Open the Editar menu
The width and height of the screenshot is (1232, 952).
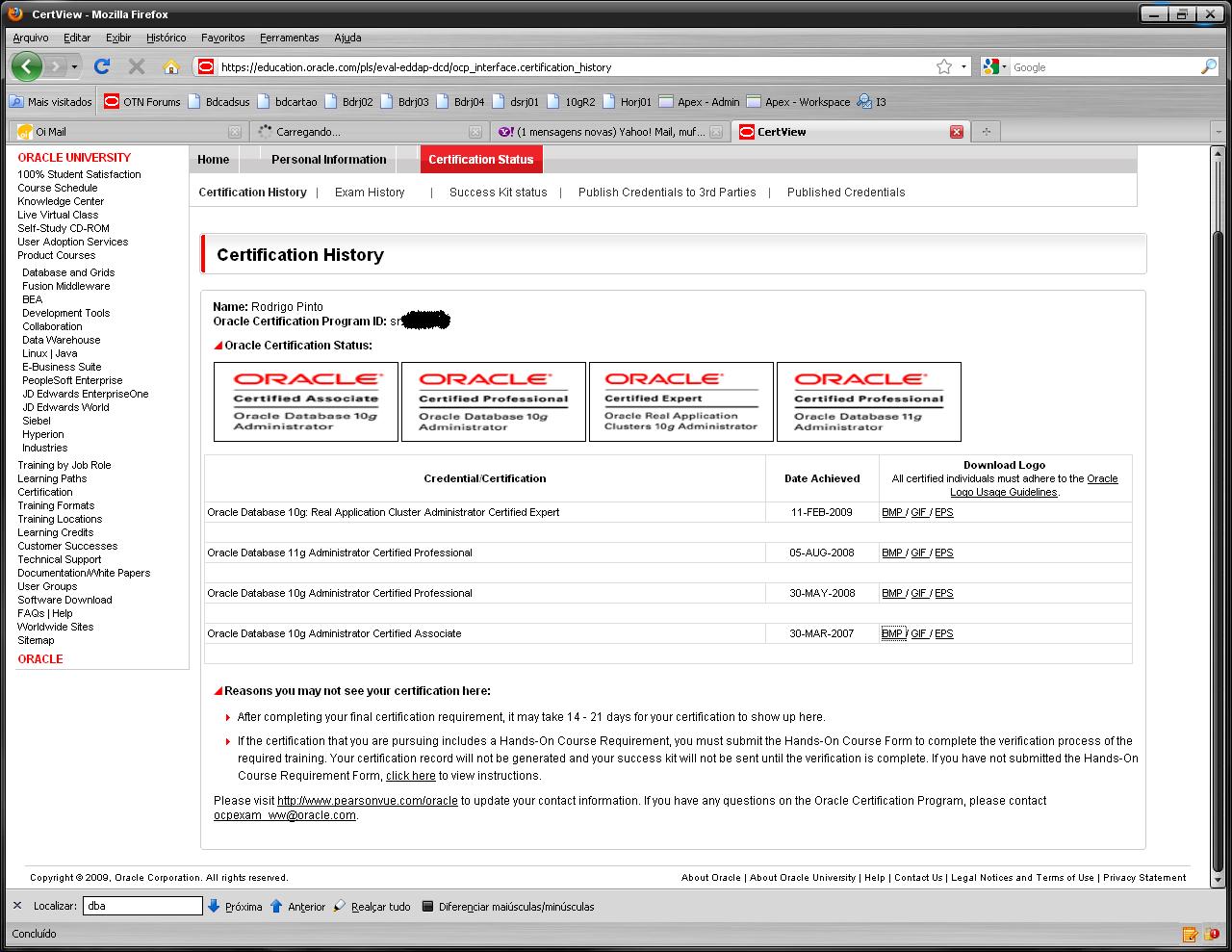point(77,38)
